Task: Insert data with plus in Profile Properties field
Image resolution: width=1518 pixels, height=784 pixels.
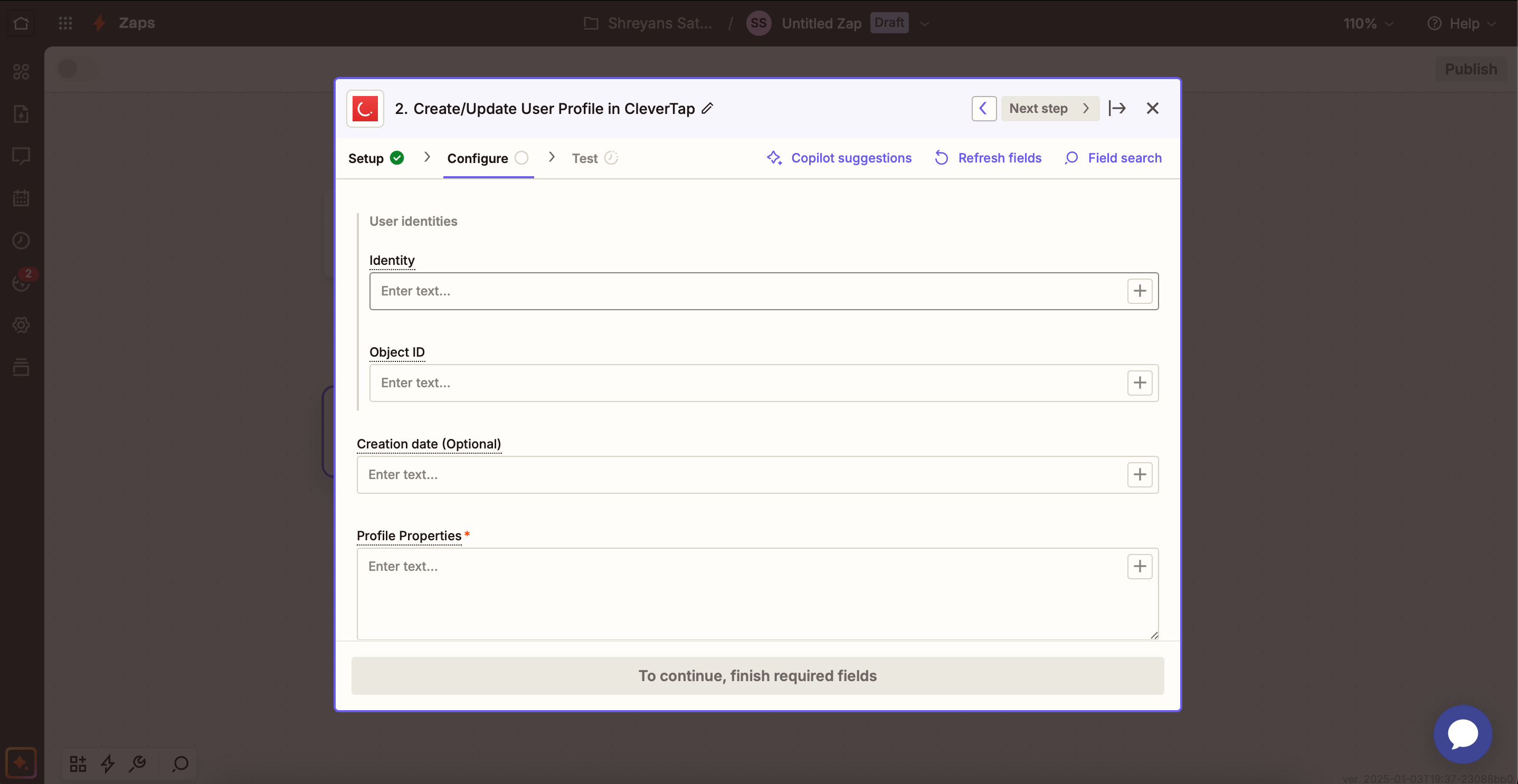Action: 1140,567
